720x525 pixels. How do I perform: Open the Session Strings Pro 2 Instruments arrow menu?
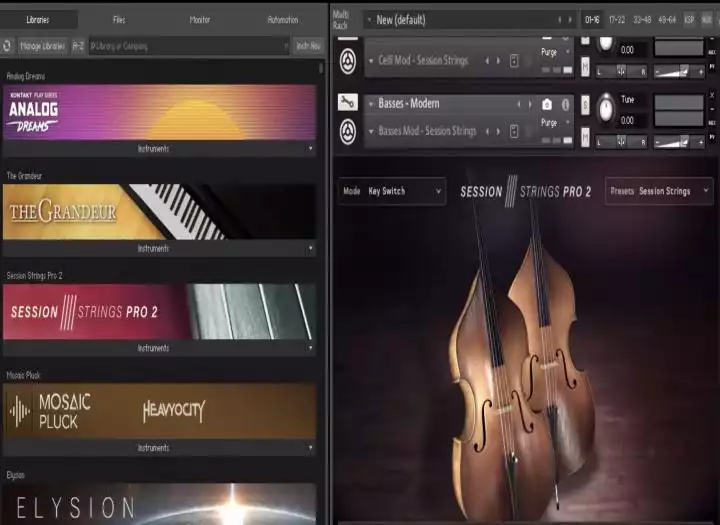310,348
